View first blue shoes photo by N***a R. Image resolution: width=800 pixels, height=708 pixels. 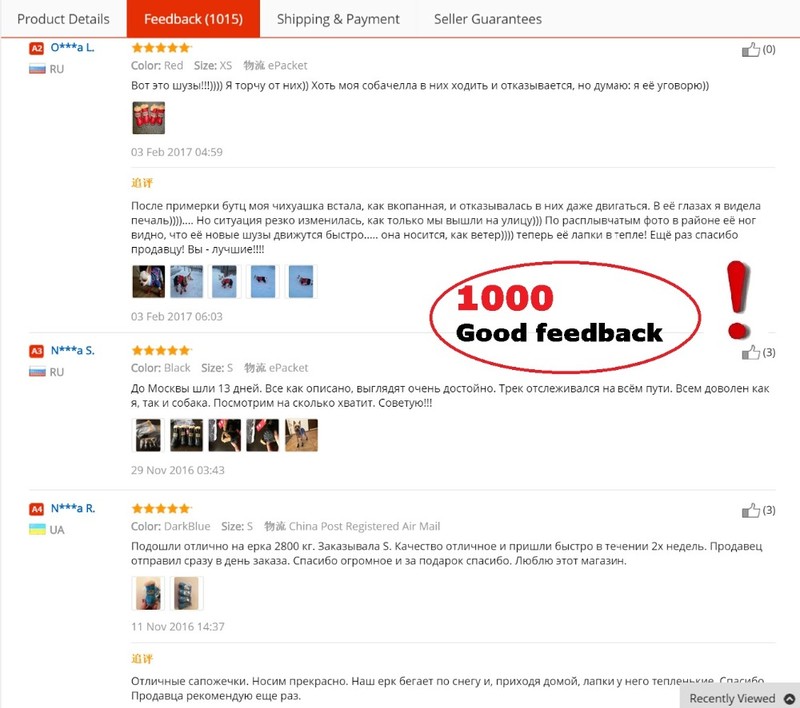148,593
